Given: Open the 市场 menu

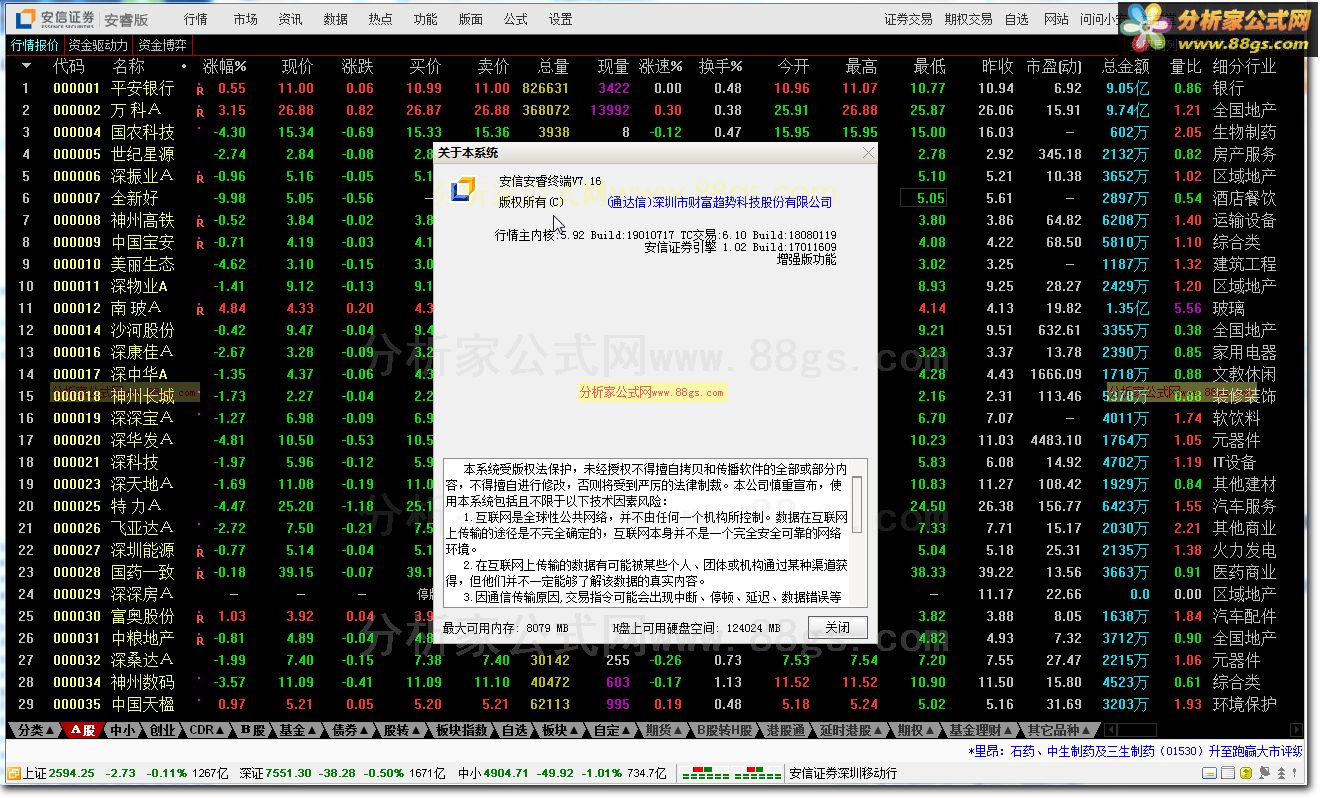Looking at the screenshot, I should coord(245,19).
